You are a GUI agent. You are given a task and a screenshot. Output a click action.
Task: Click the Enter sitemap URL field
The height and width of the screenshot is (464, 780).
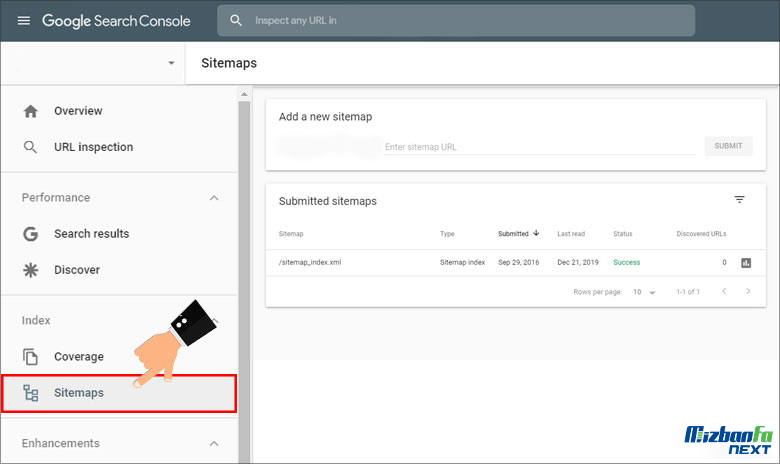(539, 147)
